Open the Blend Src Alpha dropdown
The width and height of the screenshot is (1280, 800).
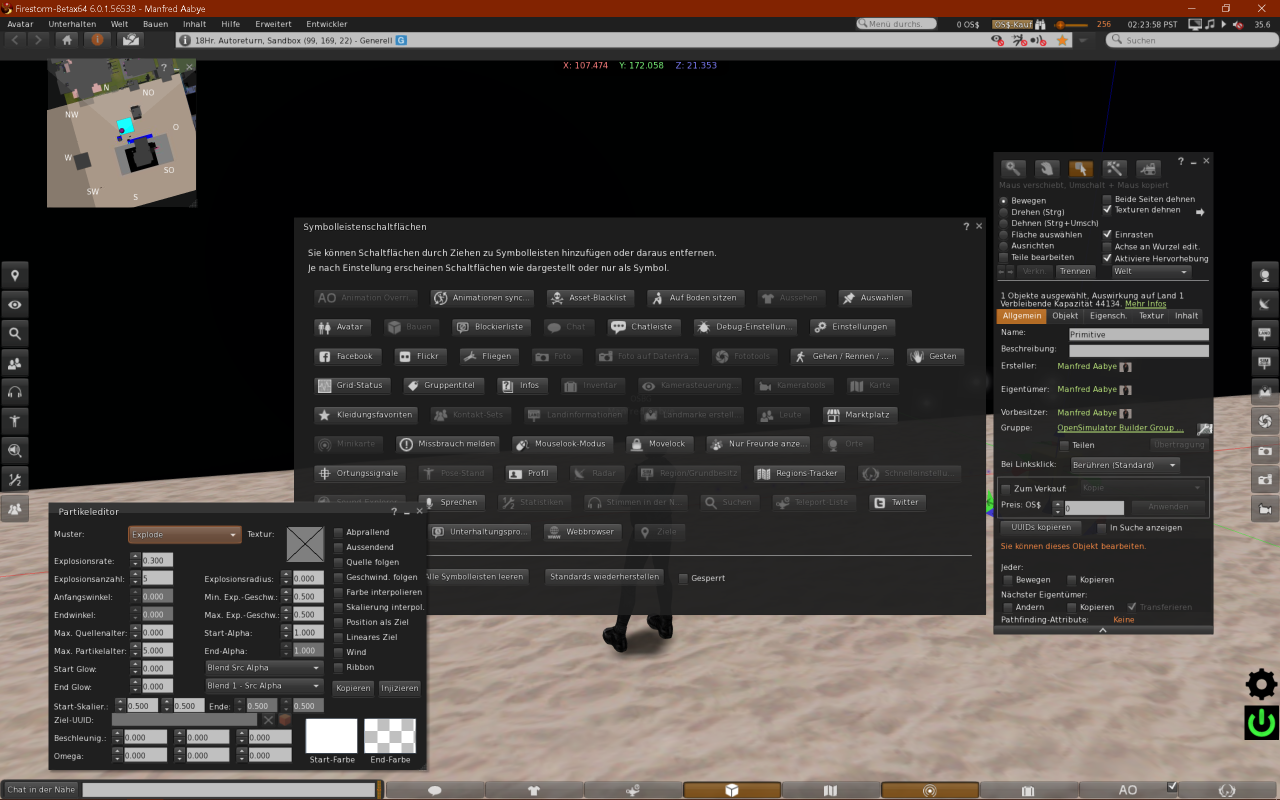click(x=264, y=667)
